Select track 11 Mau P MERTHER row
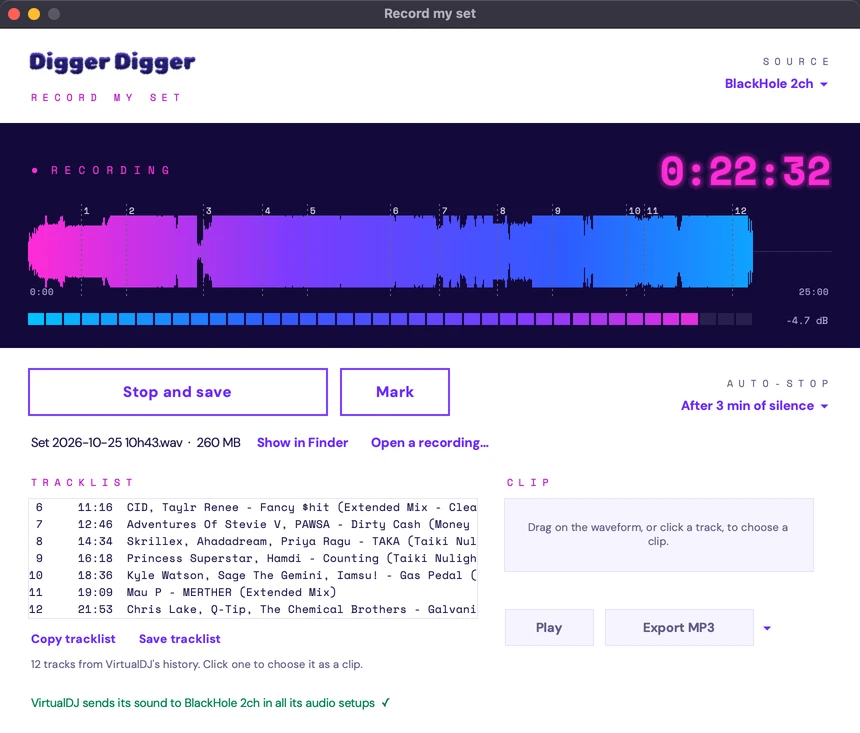Viewport: 860px width, 733px height. pyautogui.click(x=253, y=593)
